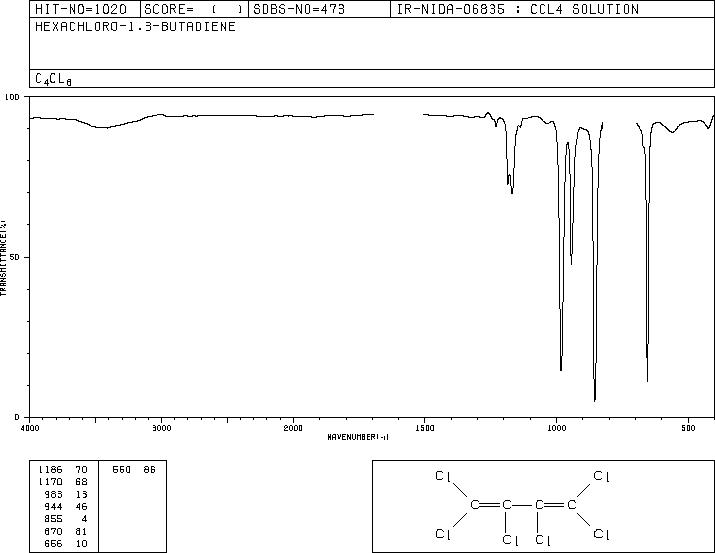
Task: Click the 1500 label on the wavenumber axis
Action: click(425, 428)
